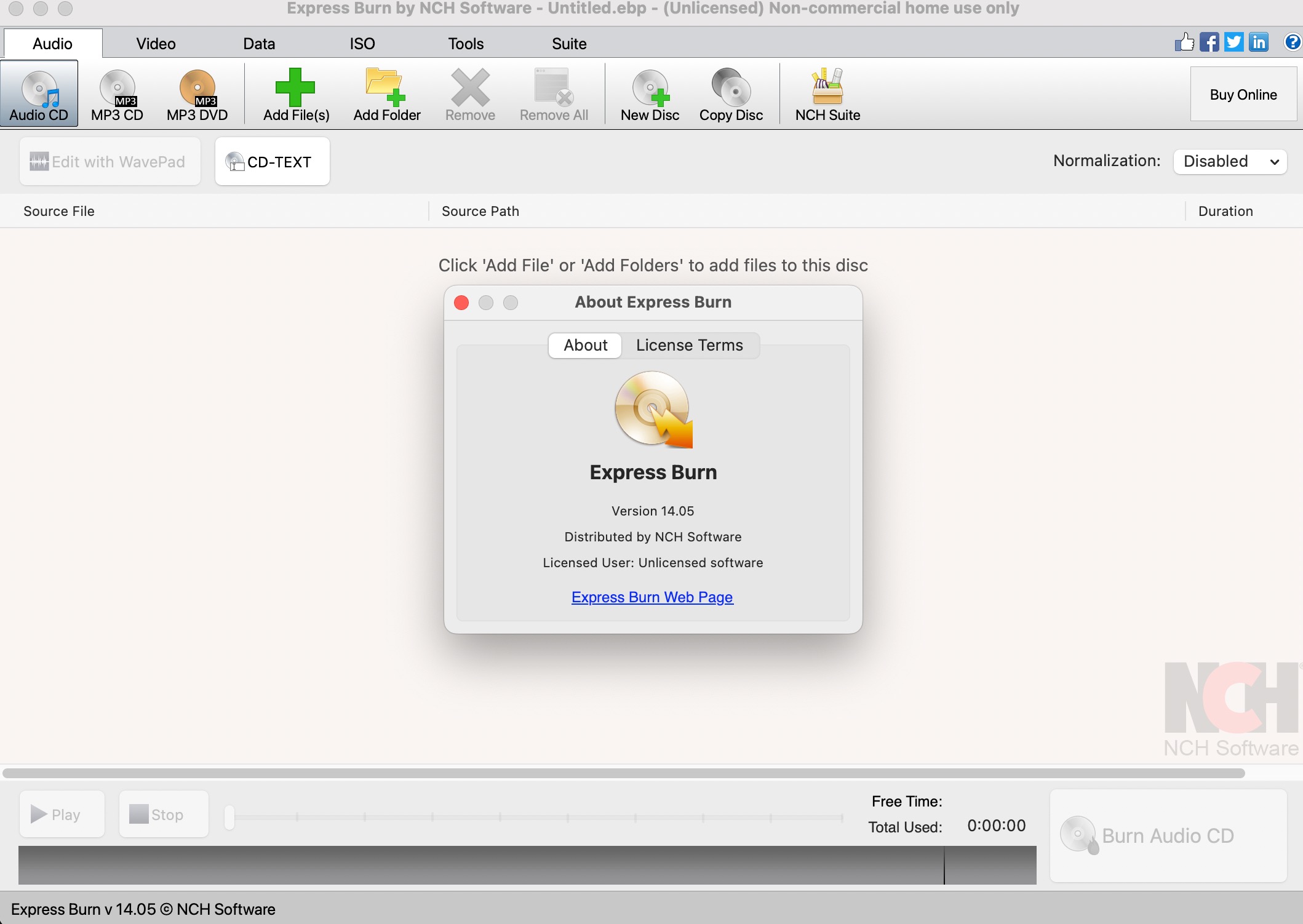Open the help question mark icon
Viewport: 1303px width, 924px height.
[1292, 42]
